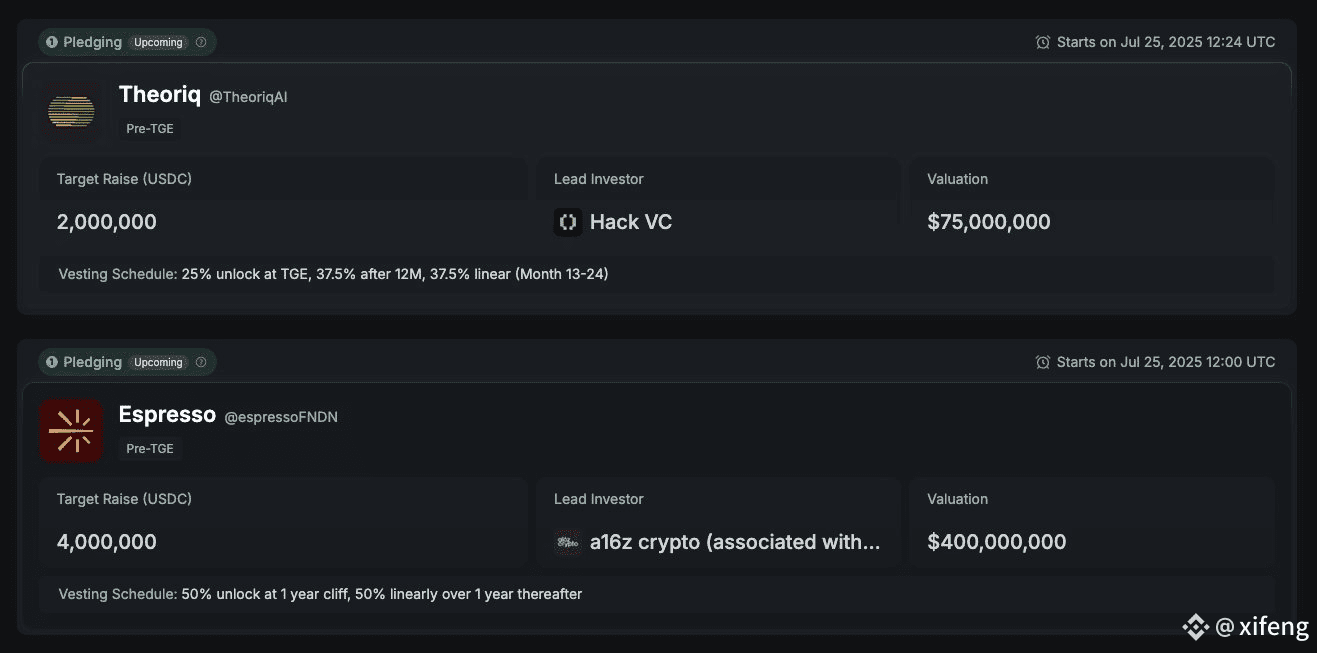Image resolution: width=1317 pixels, height=653 pixels.
Task: Click the Espresso project logo
Action: tap(71, 431)
